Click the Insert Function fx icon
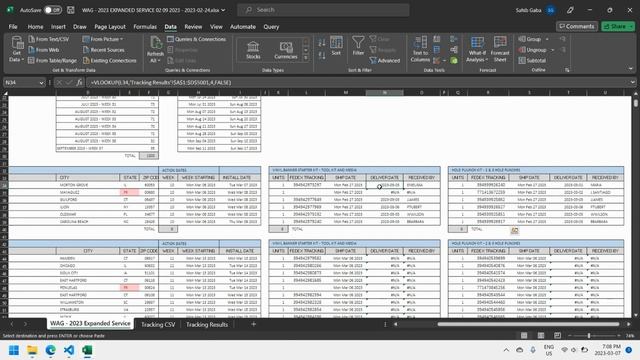Screen dimensions: 640x360 pos(79,82)
